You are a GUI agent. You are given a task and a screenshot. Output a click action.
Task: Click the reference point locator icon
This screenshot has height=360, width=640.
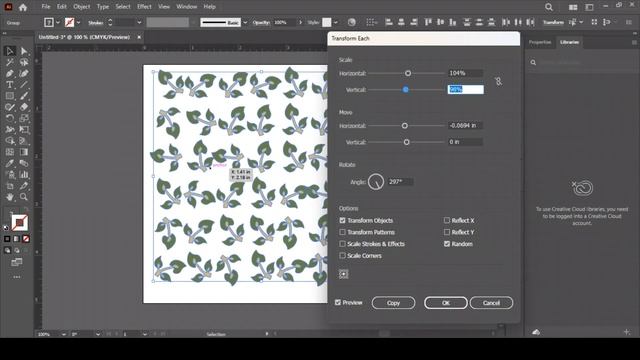point(344,274)
